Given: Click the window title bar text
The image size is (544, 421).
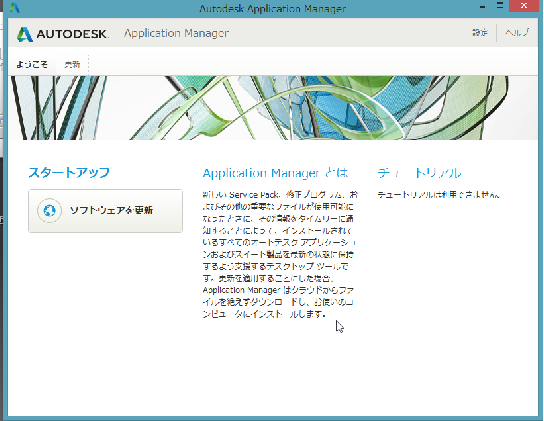Looking at the screenshot, I should [x=273, y=8].
